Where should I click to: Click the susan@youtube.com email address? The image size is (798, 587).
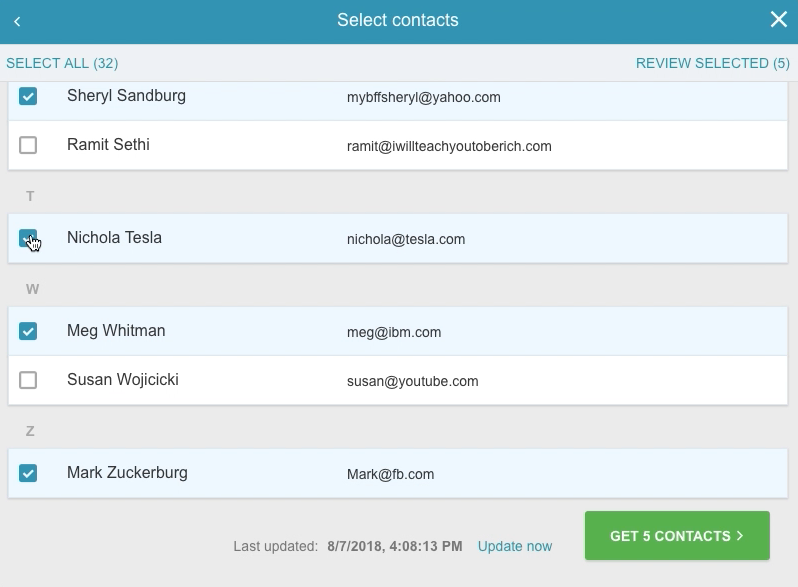413,381
